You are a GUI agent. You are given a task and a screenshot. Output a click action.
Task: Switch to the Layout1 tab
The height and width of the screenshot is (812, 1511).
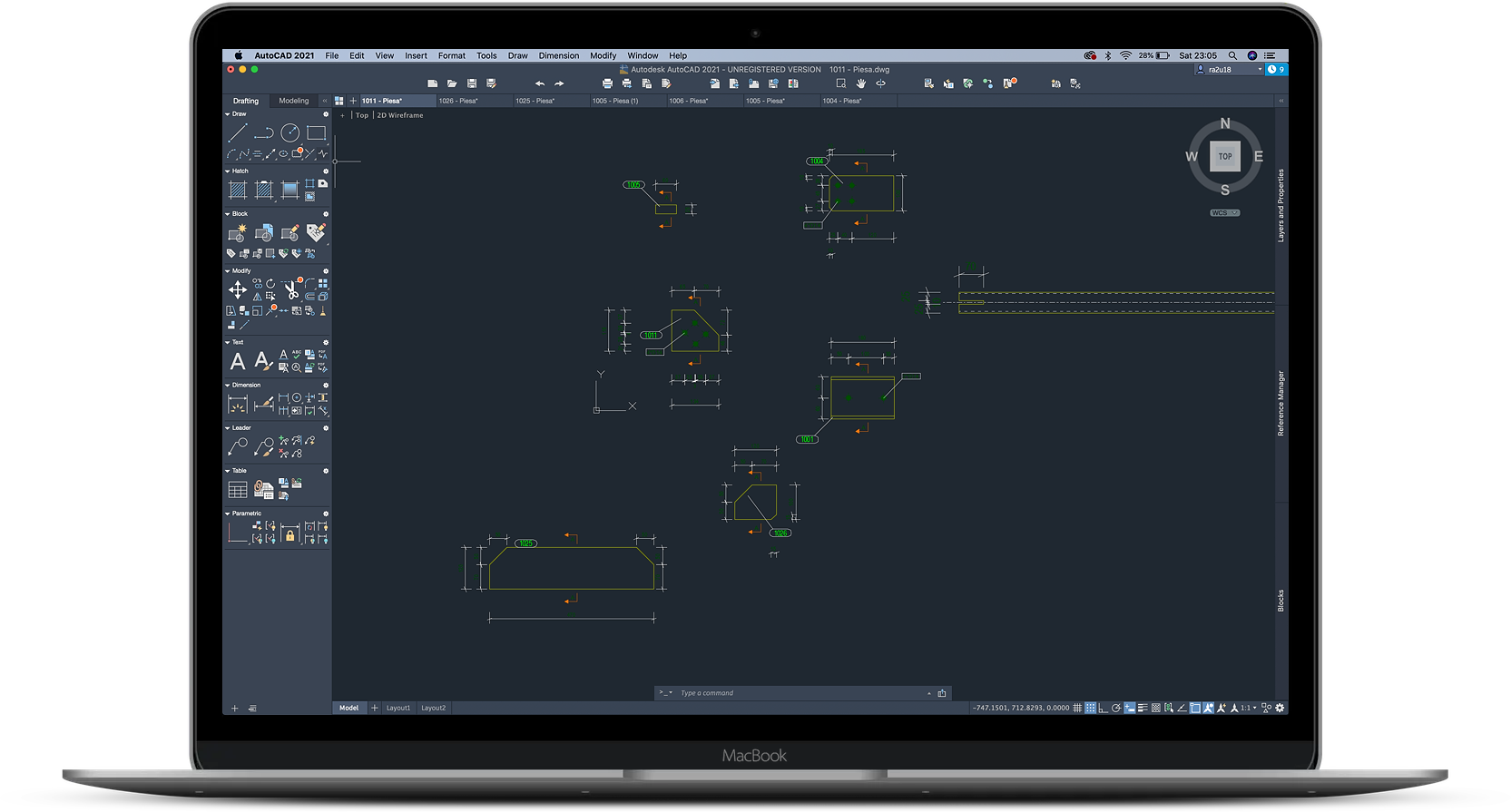pyautogui.click(x=398, y=708)
